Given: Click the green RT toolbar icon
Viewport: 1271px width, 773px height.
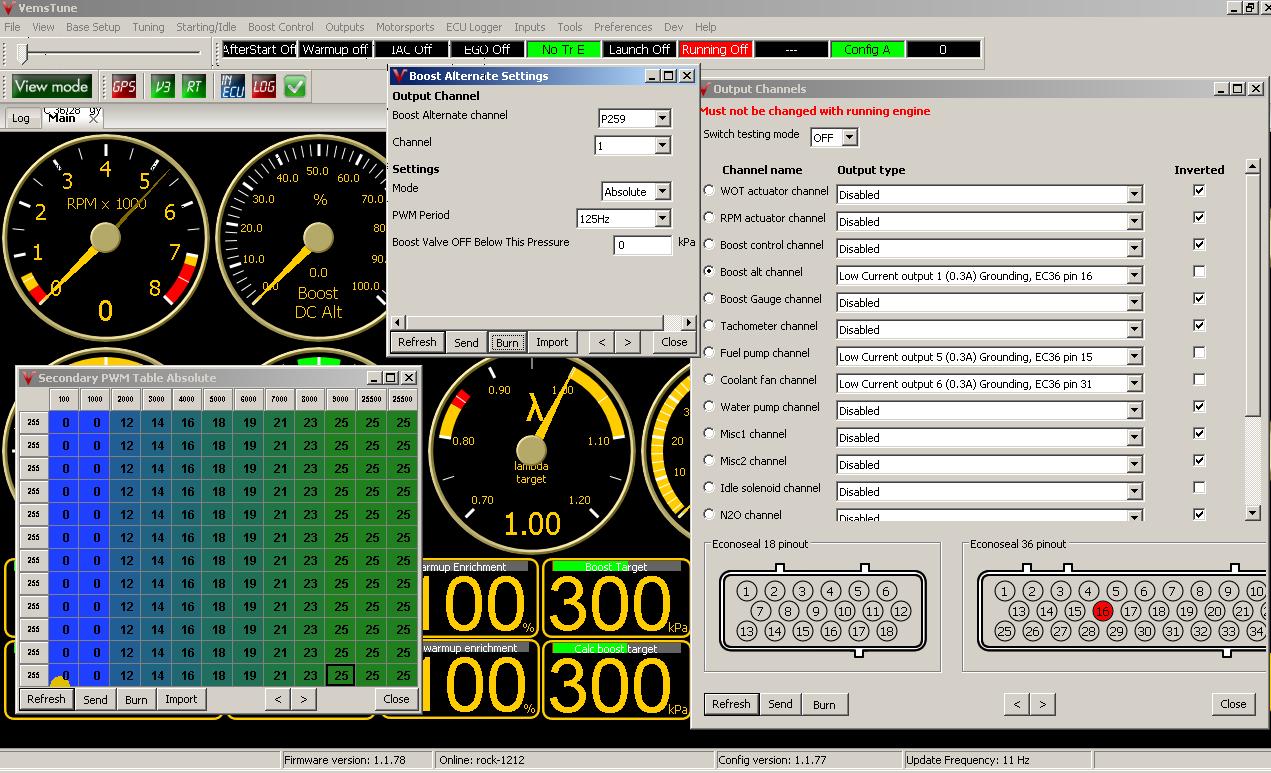Looking at the screenshot, I should tap(194, 87).
